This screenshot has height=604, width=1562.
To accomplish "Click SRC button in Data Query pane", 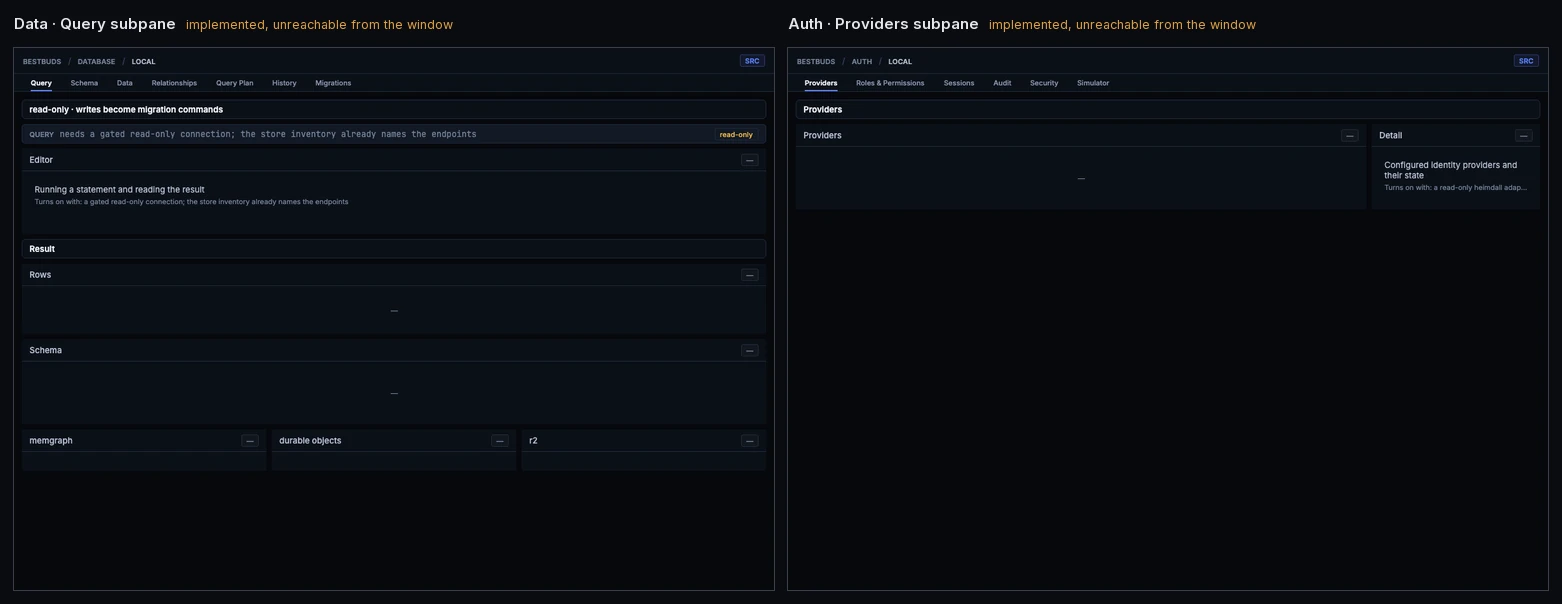I will point(752,61).
